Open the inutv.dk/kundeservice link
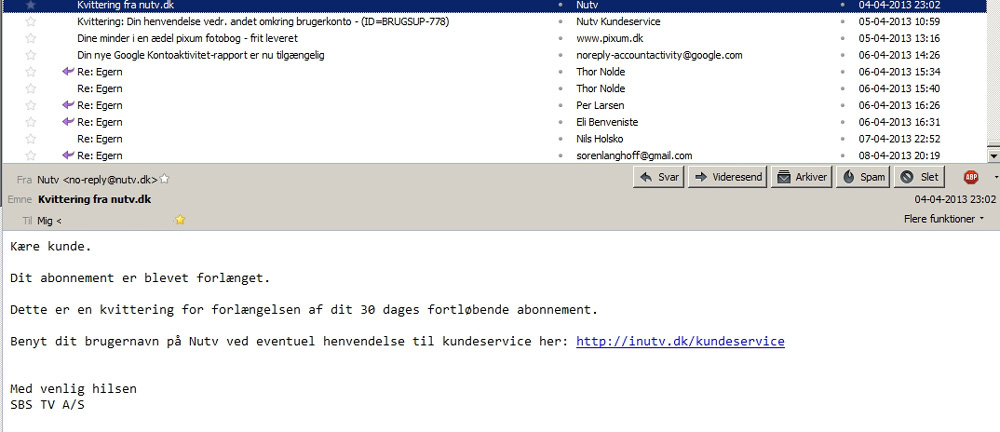The width and height of the screenshot is (1000, 432). click(x=680, y=341)
